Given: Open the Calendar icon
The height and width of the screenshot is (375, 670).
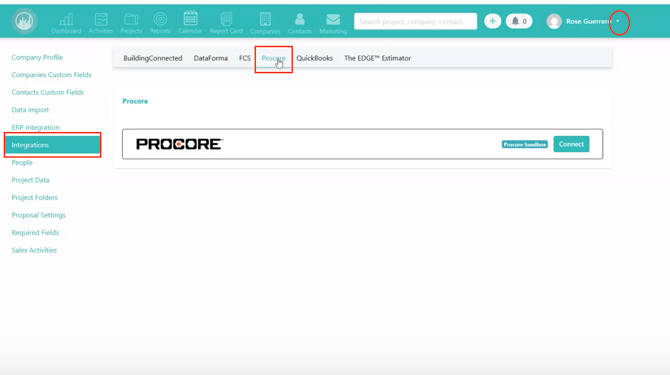Looking at the screenshot, I should point(190,22).
